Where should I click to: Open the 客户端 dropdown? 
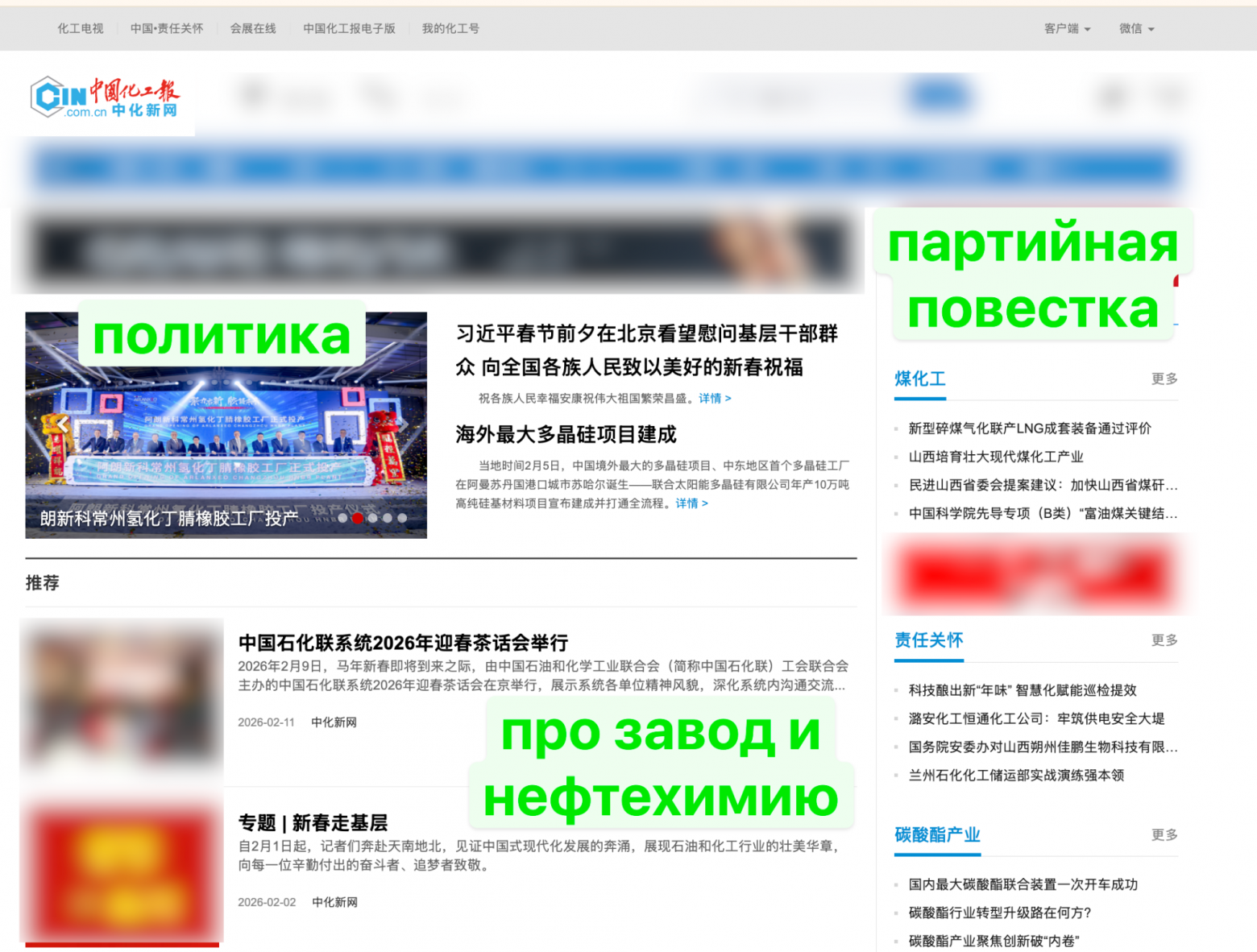coord(1065,28)
